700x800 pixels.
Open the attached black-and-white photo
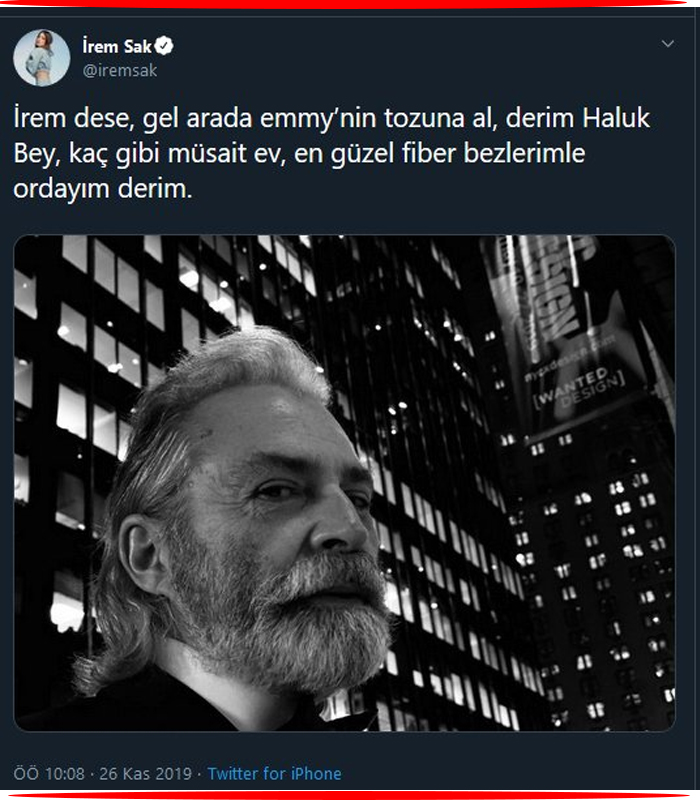344,483
